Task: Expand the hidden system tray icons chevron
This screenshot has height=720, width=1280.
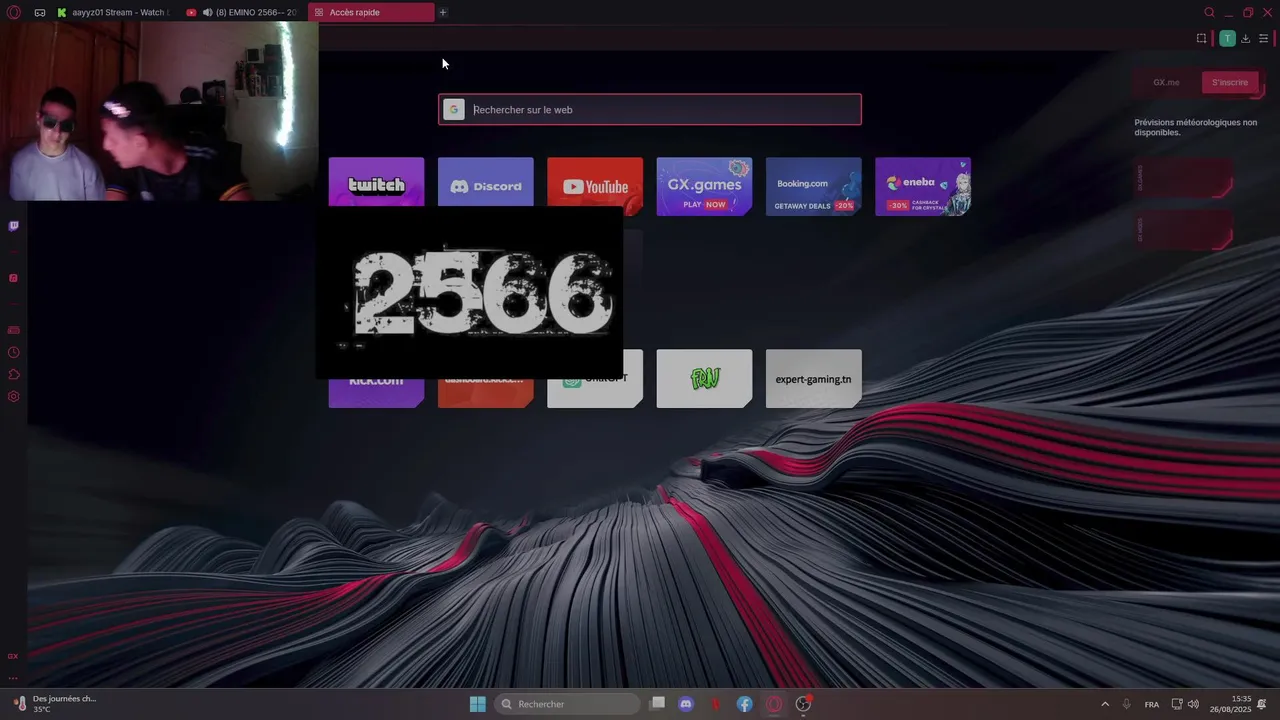Action: click(x=1105, y=704)
